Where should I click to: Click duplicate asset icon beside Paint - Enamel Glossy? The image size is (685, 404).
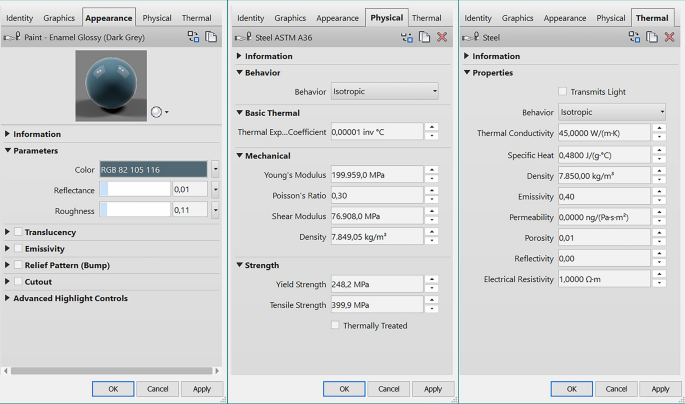pos(211,37)
